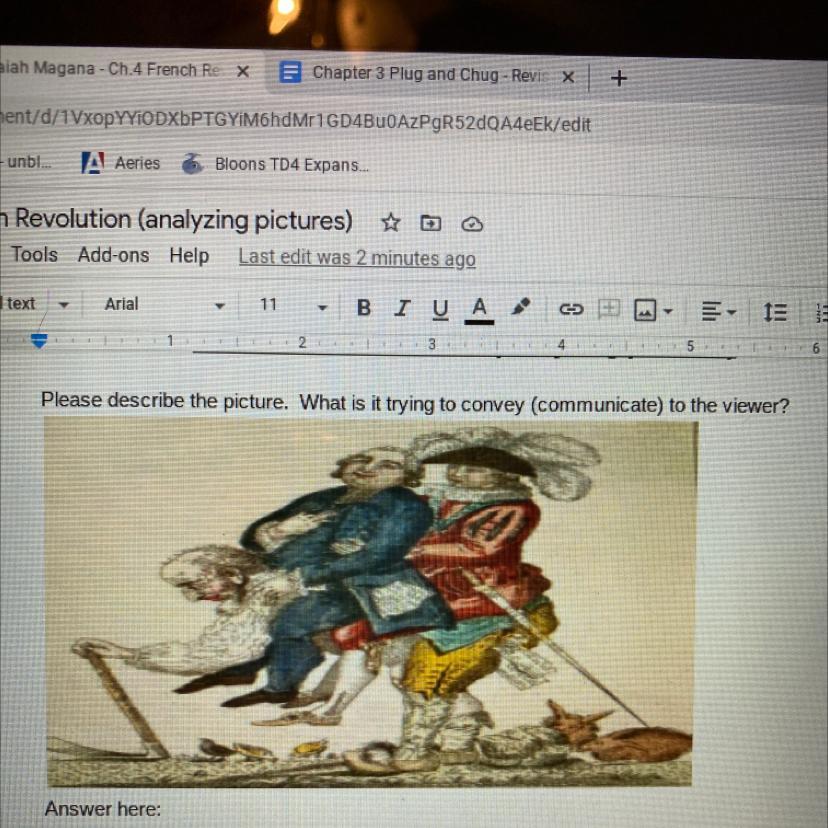Open the 'Last edit was 2 minutes ago' history
This screenshot has width=828, height=828.
pyautogui.click(x=357, y=258)
